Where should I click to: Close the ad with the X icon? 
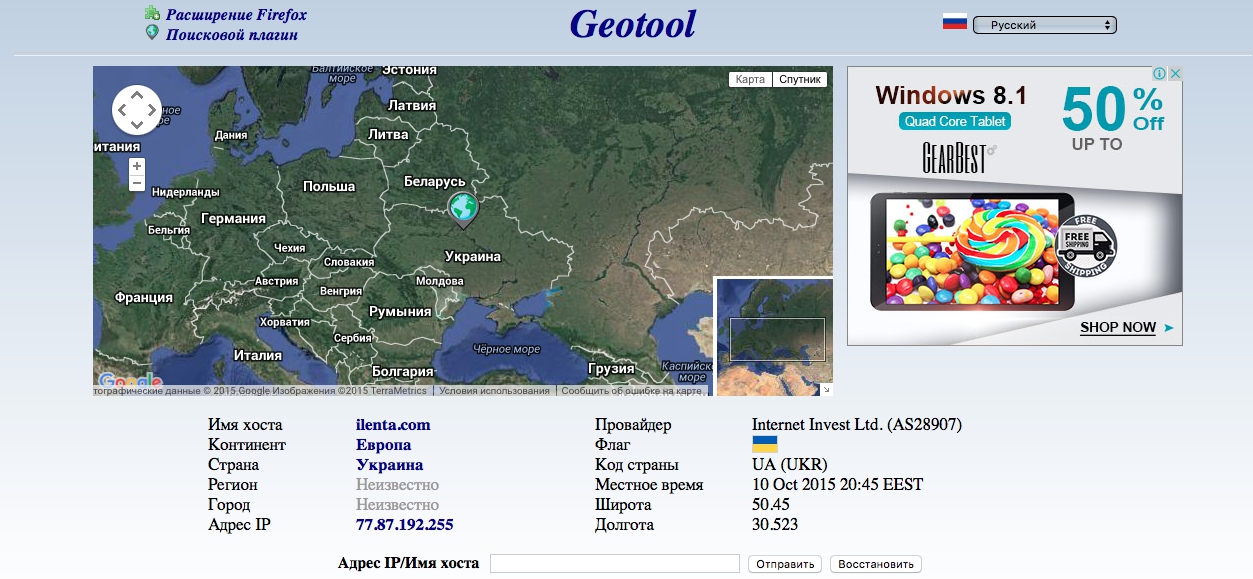tap(1175, 74)
